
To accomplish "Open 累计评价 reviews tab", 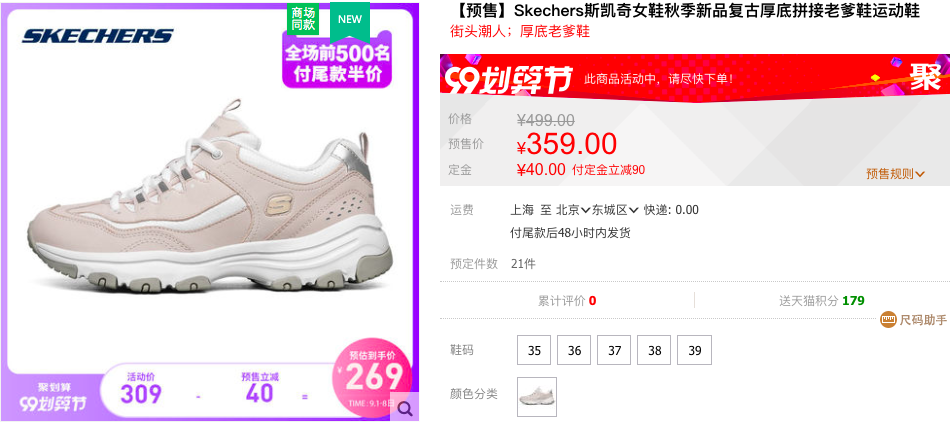I will [567, 300].
